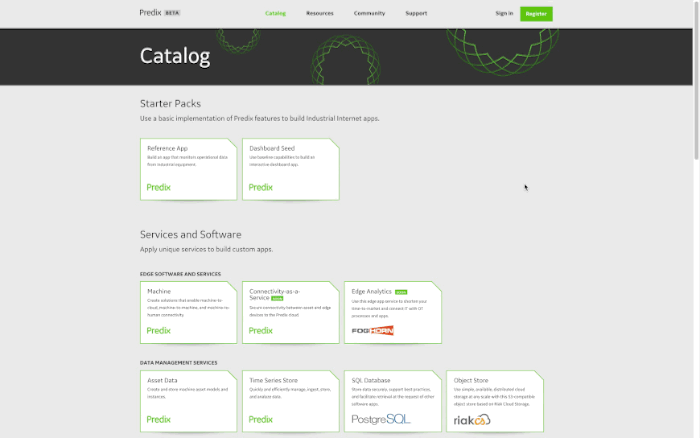Open the Time Series Store card

click(x=291, y=401)
